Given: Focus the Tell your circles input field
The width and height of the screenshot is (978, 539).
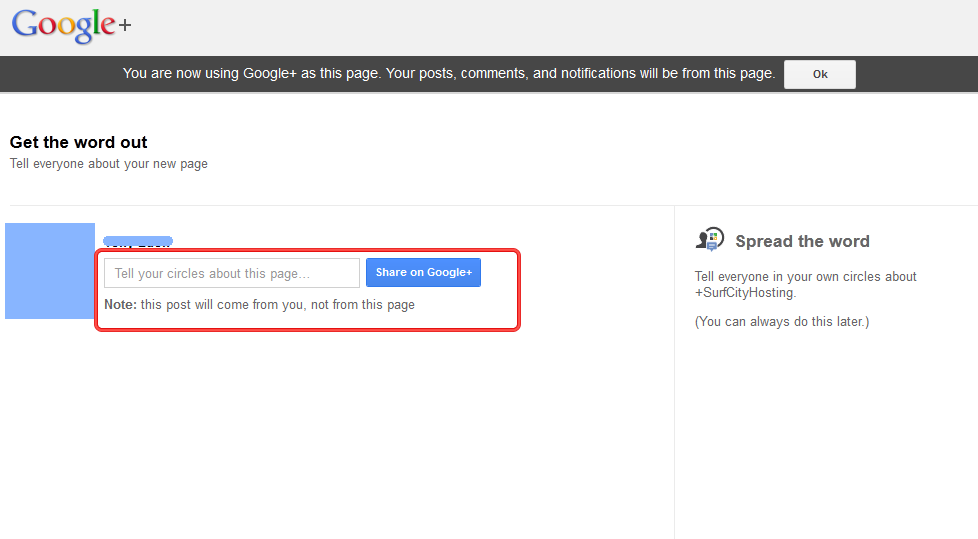Looking at the screenshot, I should [x=231, y=273].
